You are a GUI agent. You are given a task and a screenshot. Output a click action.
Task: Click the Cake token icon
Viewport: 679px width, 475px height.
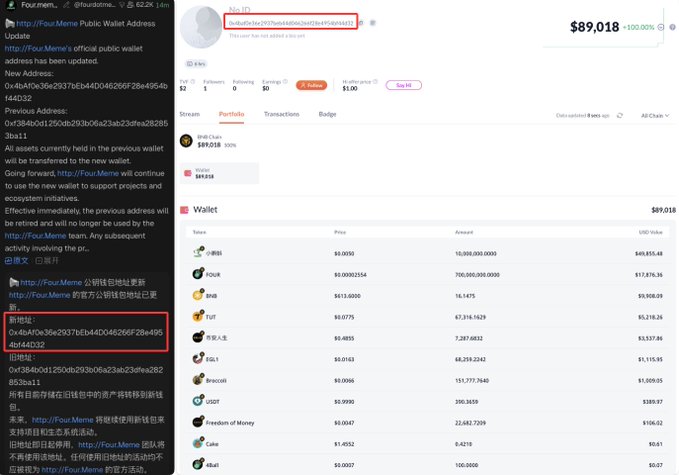pyautogui.click(x=198, y=443)
